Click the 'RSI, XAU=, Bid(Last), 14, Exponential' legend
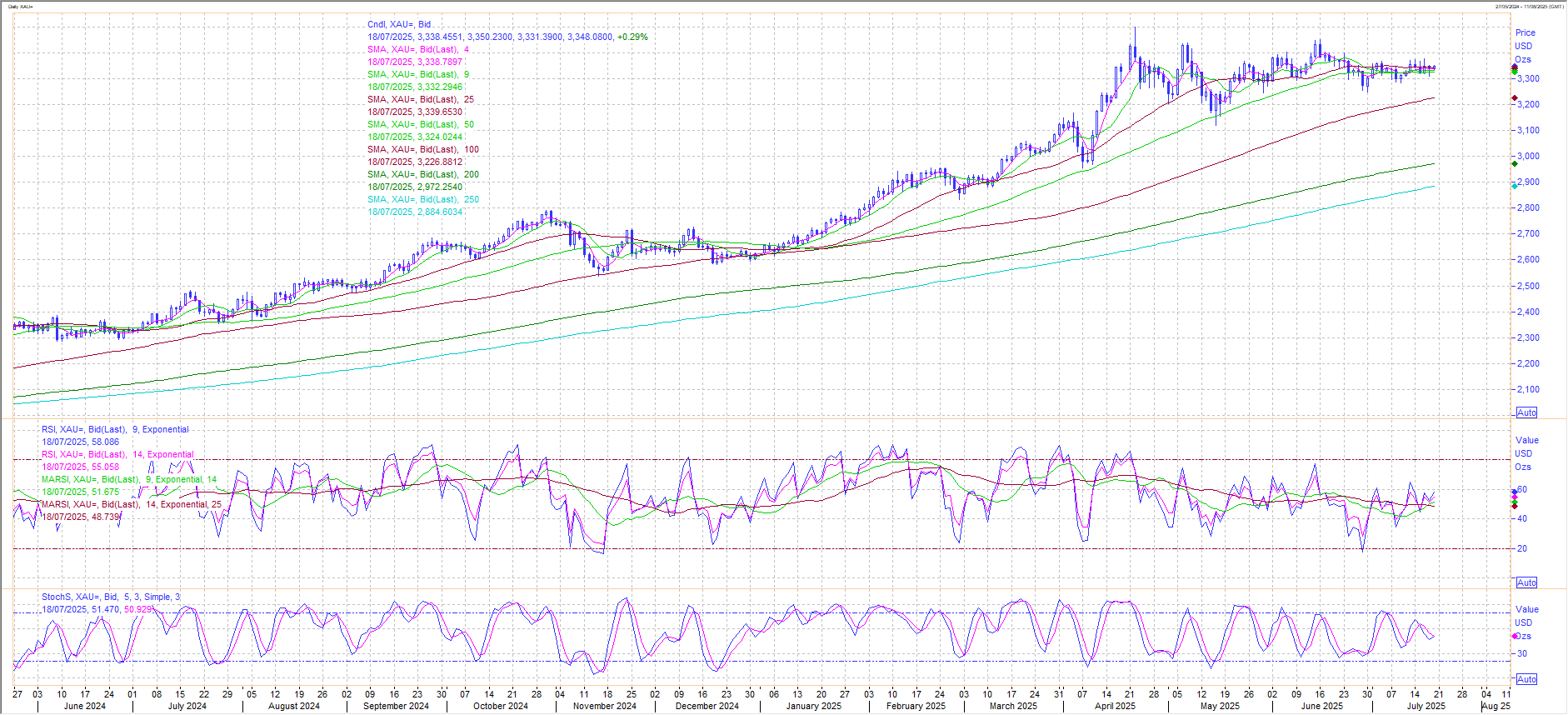Image resolution: width=1568 pixels, height=715 pixels. pyautogui.click(x=117, y=454)
